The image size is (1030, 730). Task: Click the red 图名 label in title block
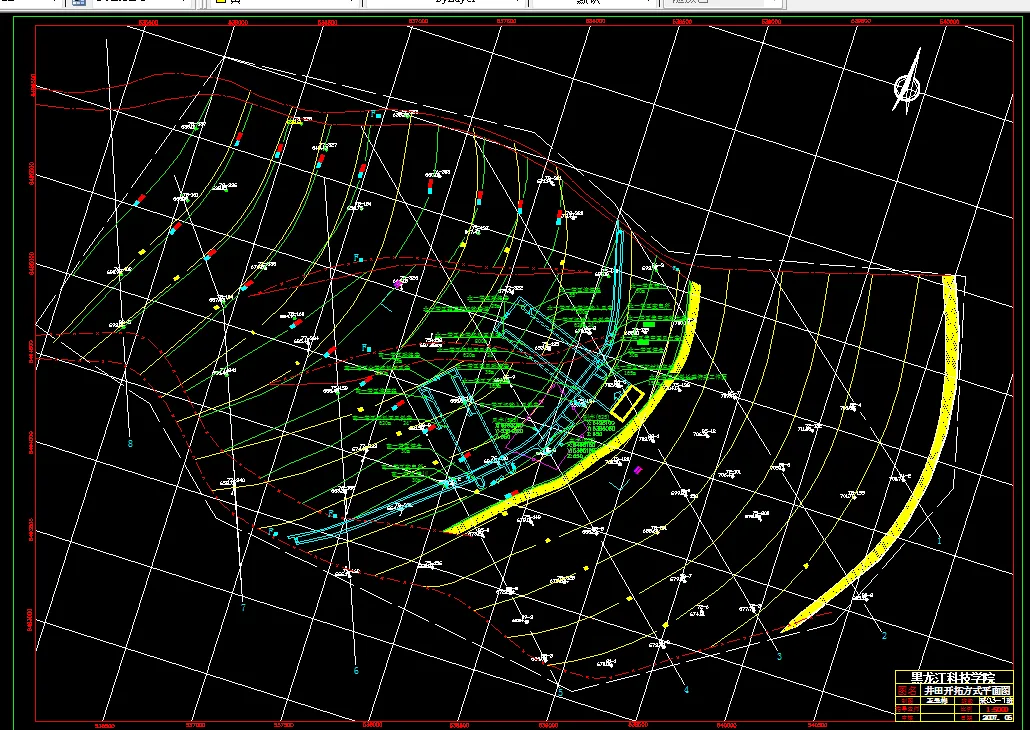coord(907,691)
